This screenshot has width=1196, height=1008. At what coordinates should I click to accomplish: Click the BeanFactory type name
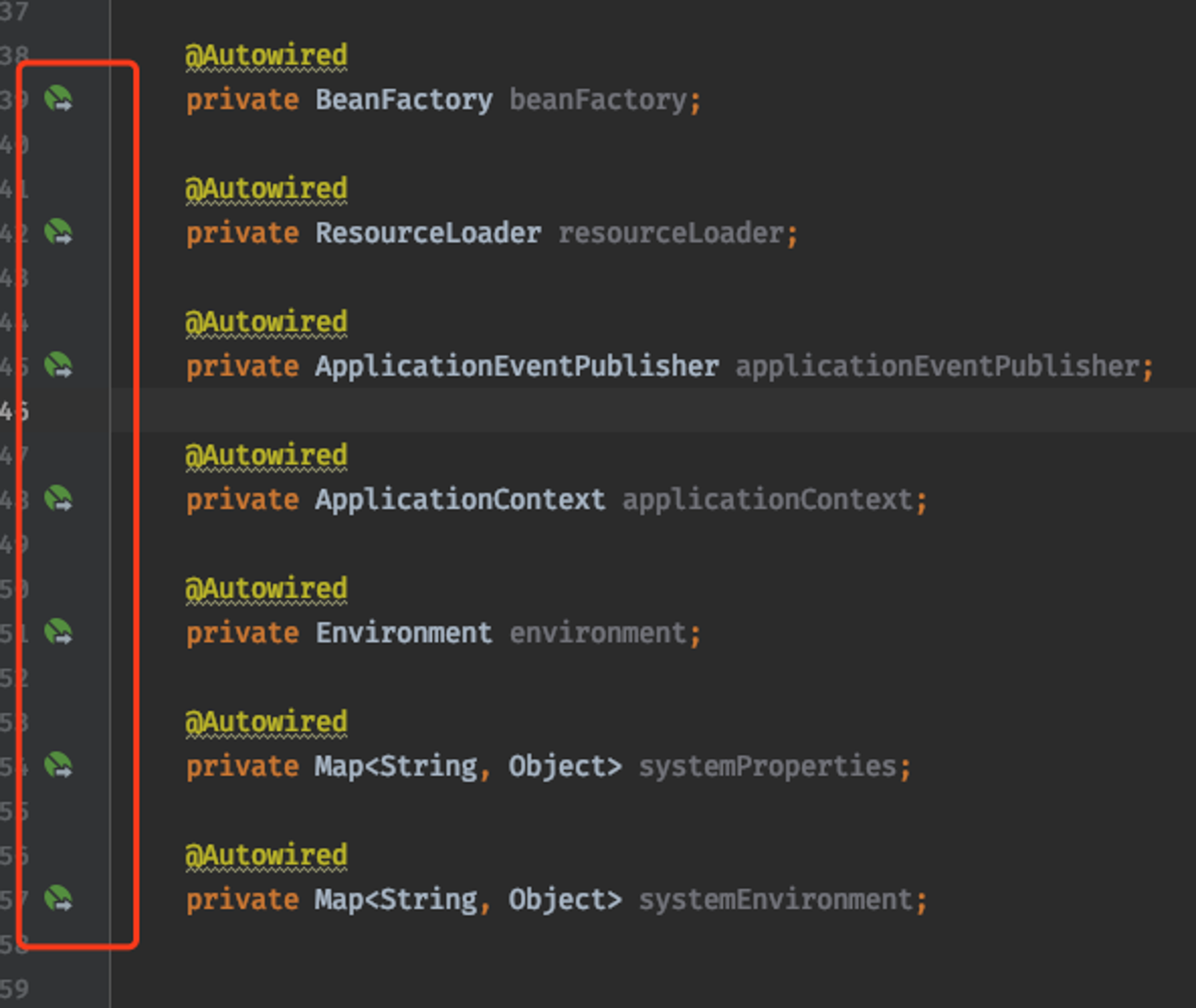[x=404, y=100]
